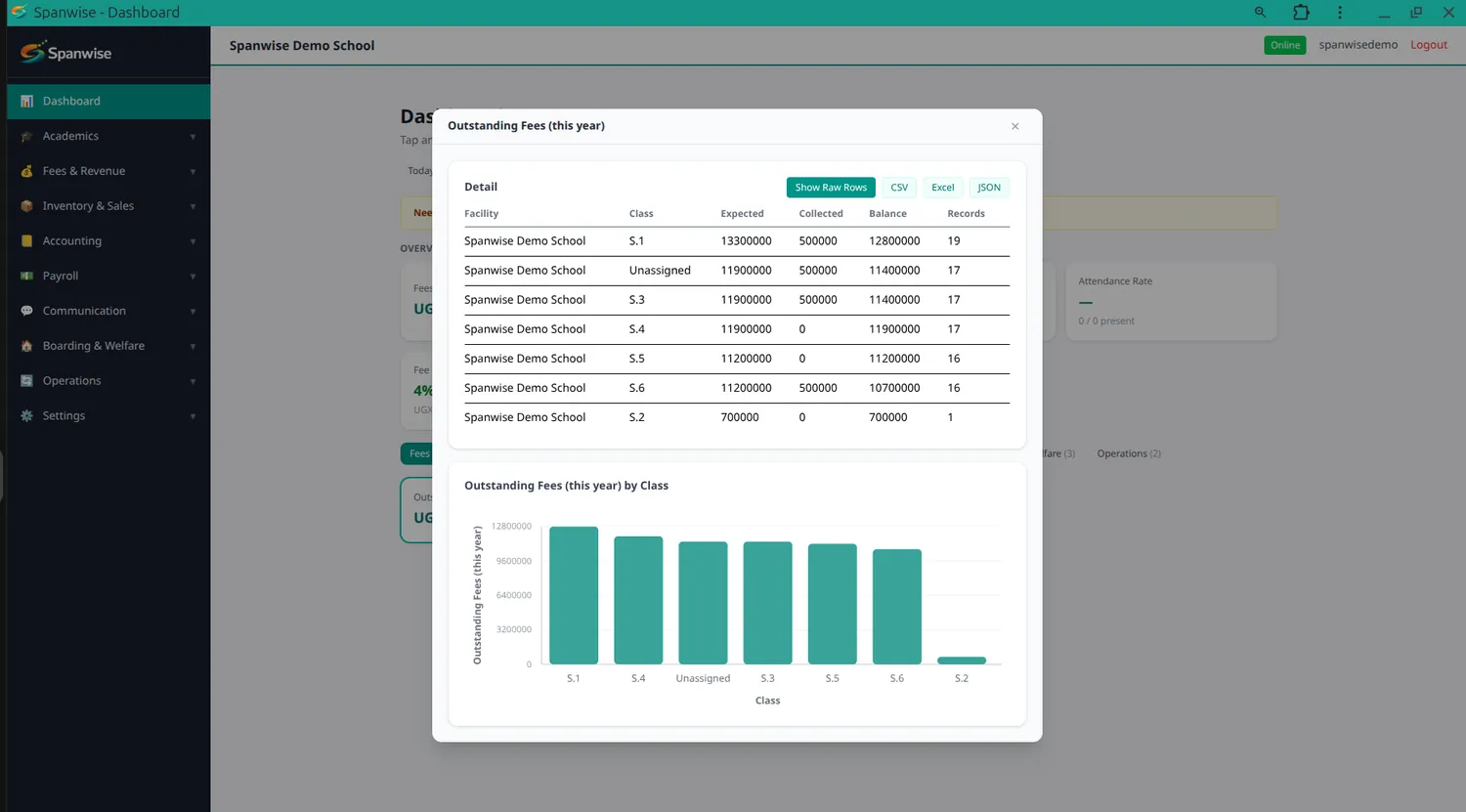This screenshot has height=812, width=1466.
Task: Export detail table as CSV
Action: coord(899,188)
